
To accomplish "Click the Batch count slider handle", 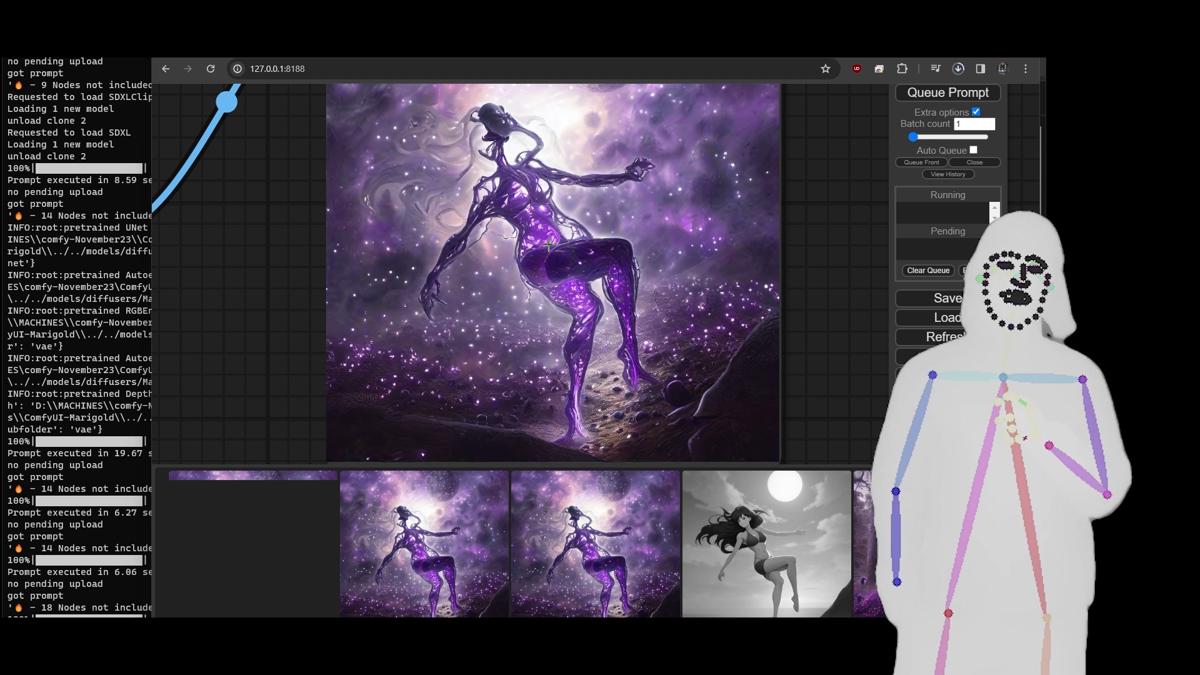I will point(913,137).
